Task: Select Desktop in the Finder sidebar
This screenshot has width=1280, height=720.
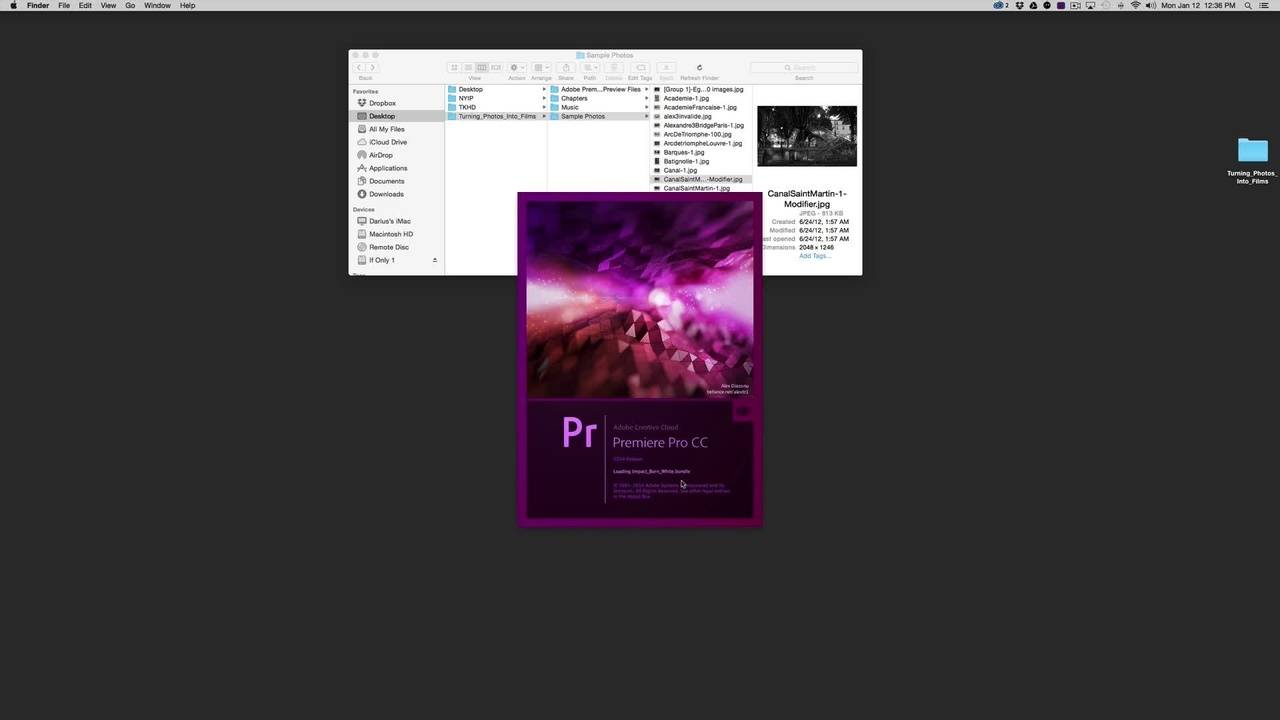Action: 396,116
